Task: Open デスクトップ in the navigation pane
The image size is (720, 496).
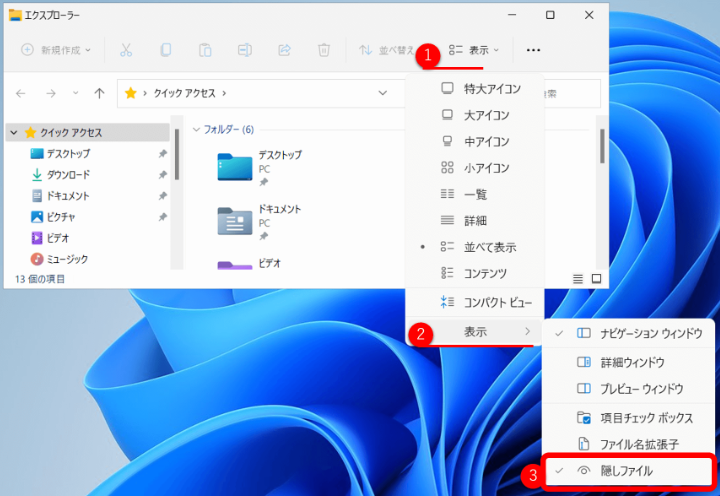Action: click(x=68, y=153)
